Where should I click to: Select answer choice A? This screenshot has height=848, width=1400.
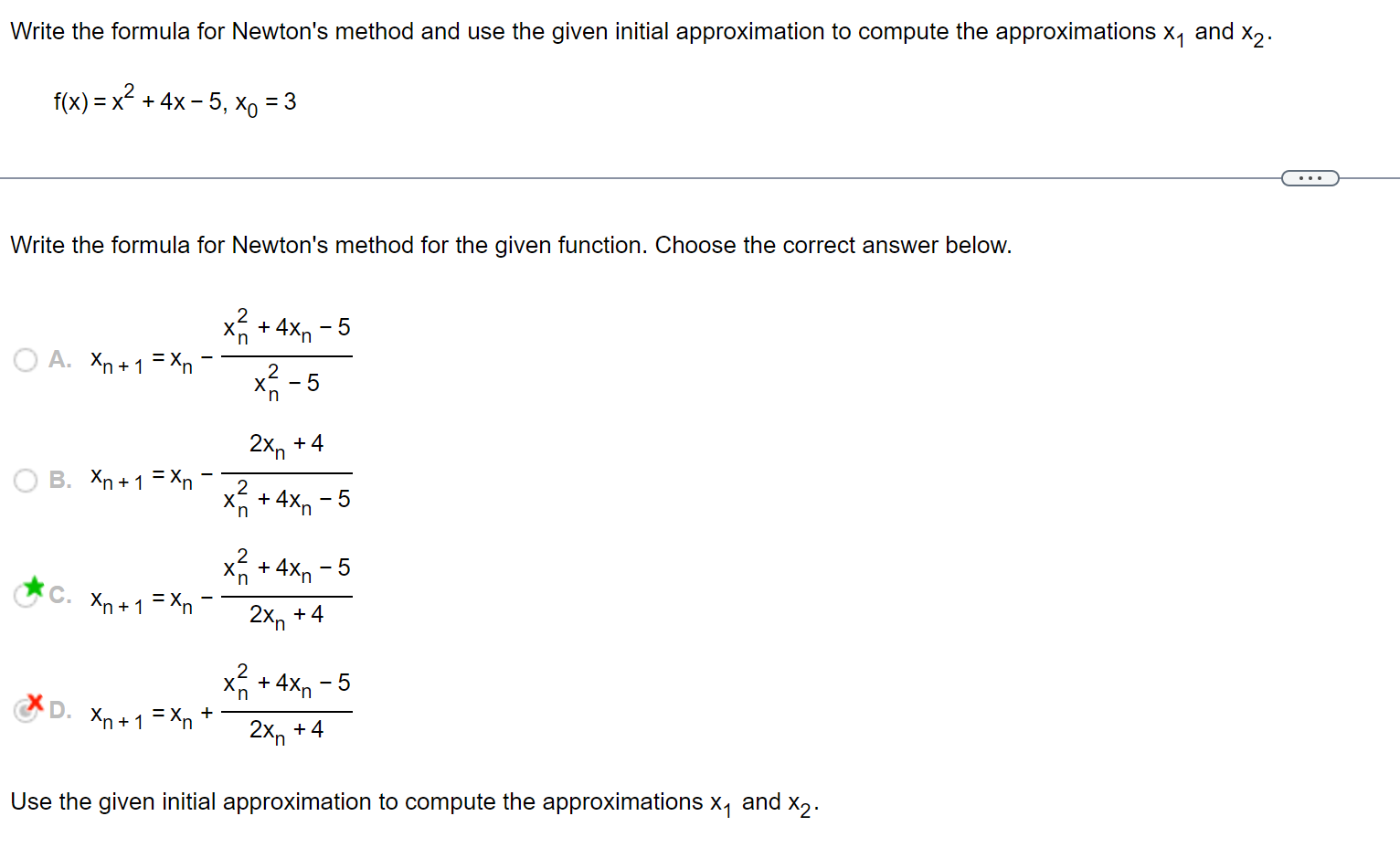point(25,360)
